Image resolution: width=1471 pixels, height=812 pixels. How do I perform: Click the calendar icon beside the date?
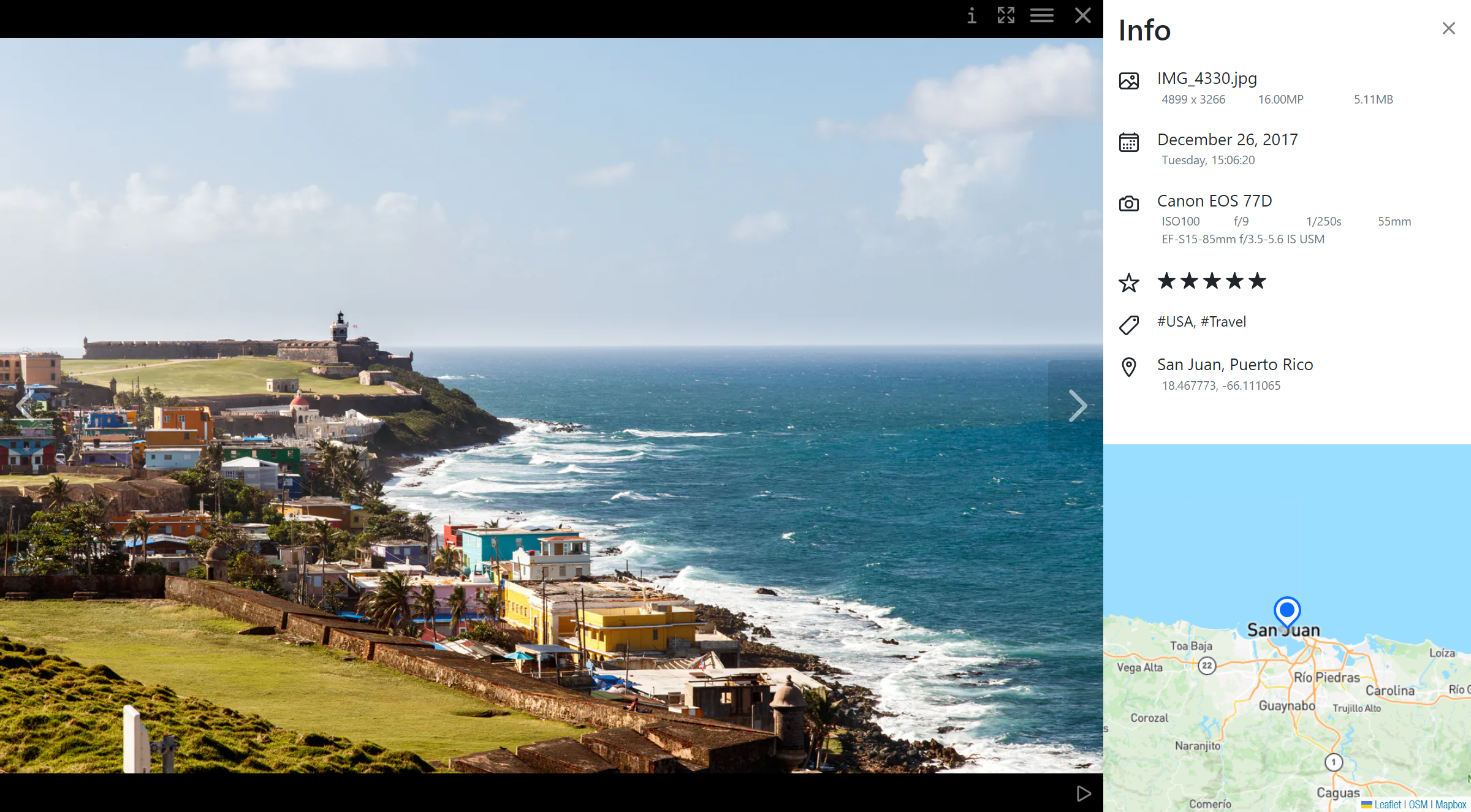pyautogui.click(x=1128, y=142)
